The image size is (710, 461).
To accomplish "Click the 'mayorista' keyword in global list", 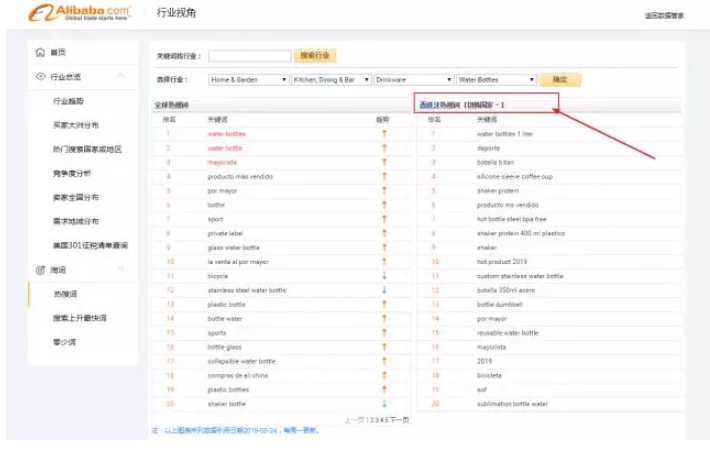I will [222, 162].
